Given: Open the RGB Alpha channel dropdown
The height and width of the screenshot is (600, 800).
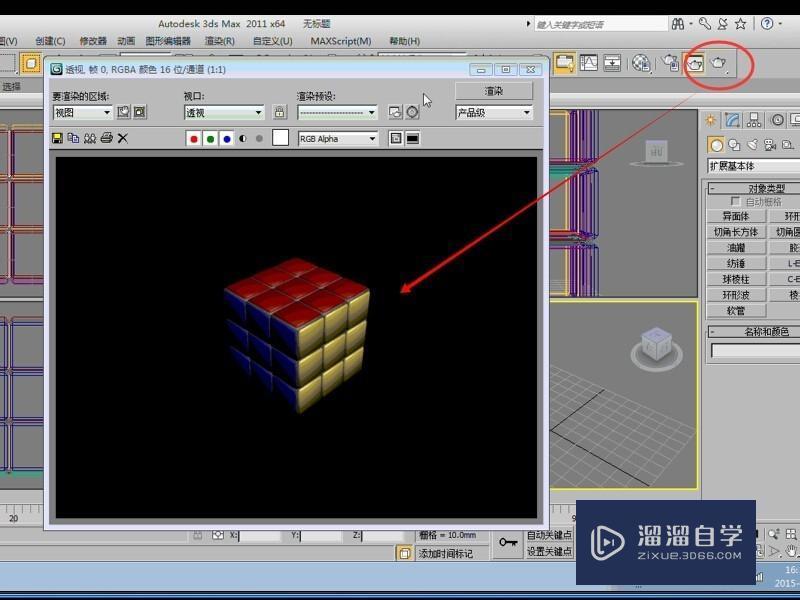Looking at the screenshot, I should point(338,139).
